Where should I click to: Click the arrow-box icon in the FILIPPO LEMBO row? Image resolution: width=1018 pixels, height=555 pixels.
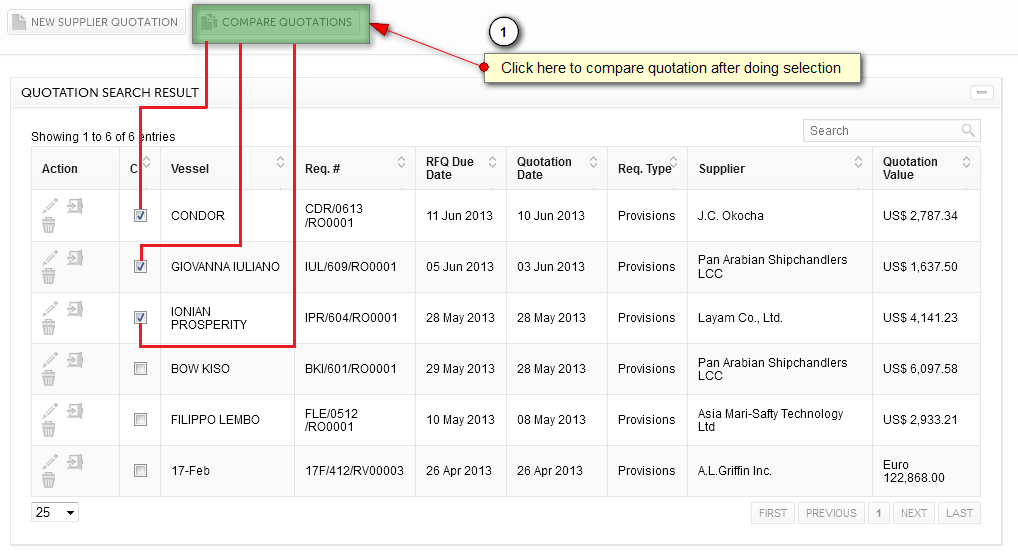(x=75, y=411)
